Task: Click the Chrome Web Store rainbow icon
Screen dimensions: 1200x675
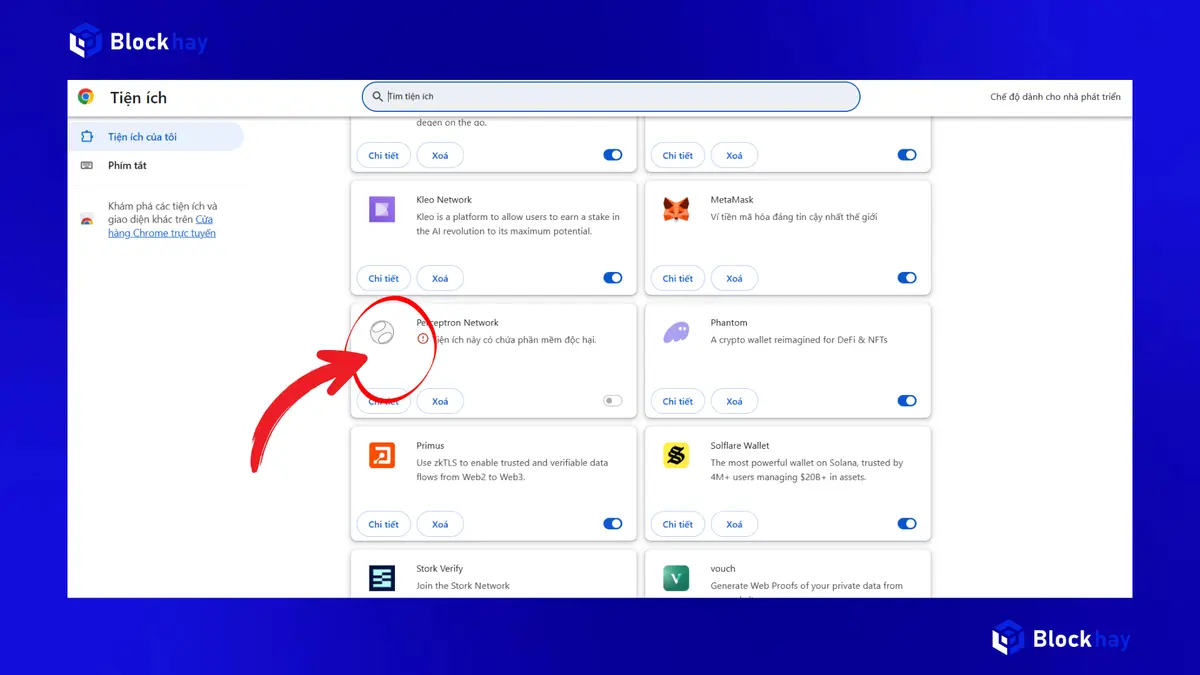Action: tap(87, 219)
